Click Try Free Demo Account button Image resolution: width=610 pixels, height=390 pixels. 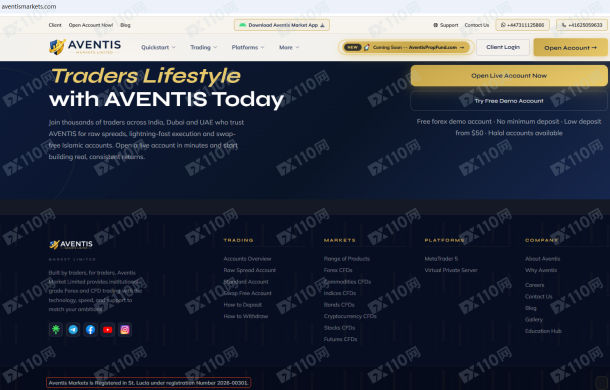pyautogui.click(x=509, y=101)
